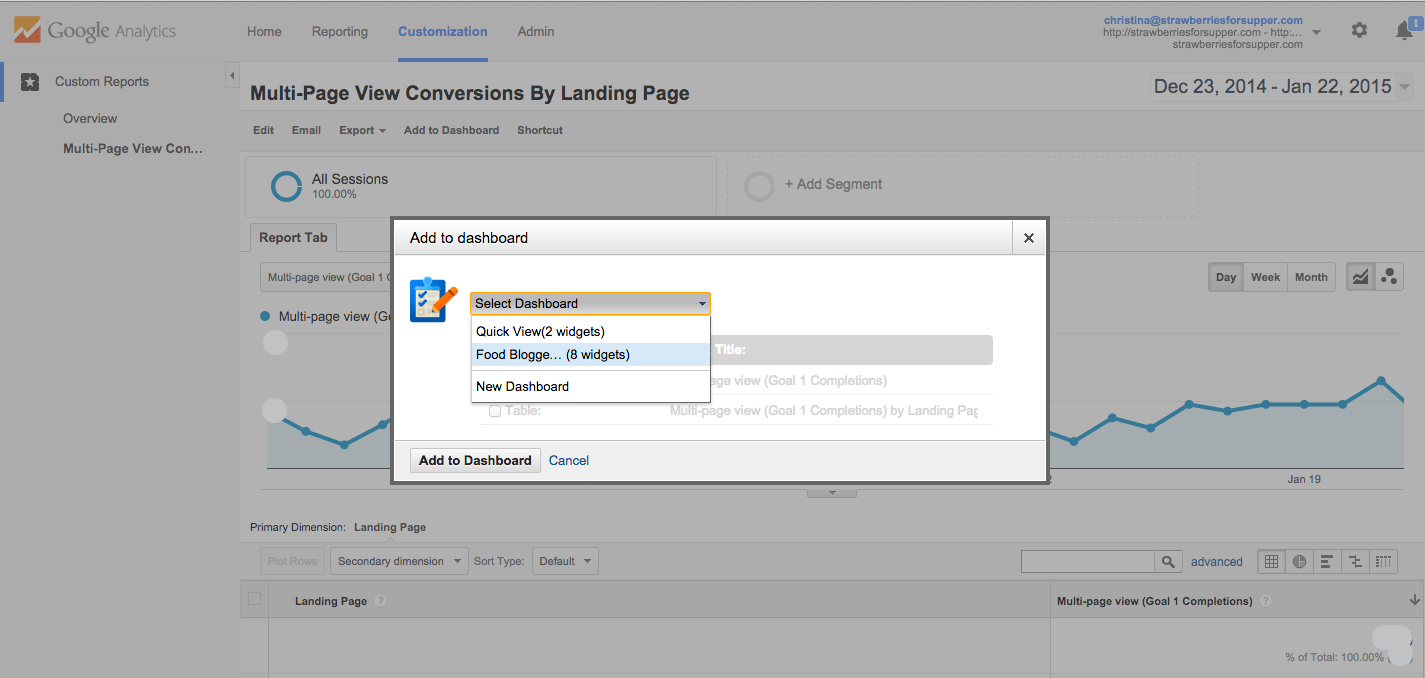Cancel the Add to dashboard dialog
This screenshot has width=1425, height=678.
(x=569, y=460)
